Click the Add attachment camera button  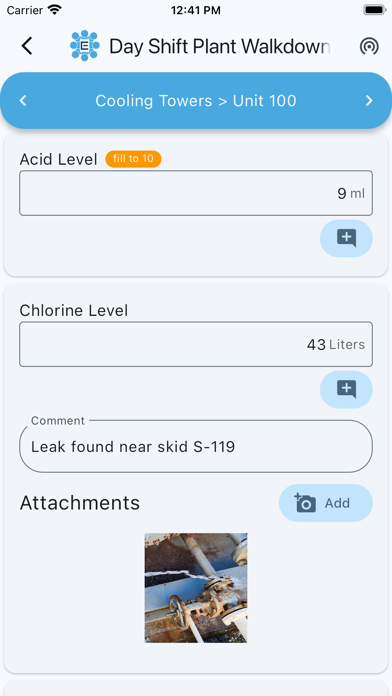coord(326,503)
